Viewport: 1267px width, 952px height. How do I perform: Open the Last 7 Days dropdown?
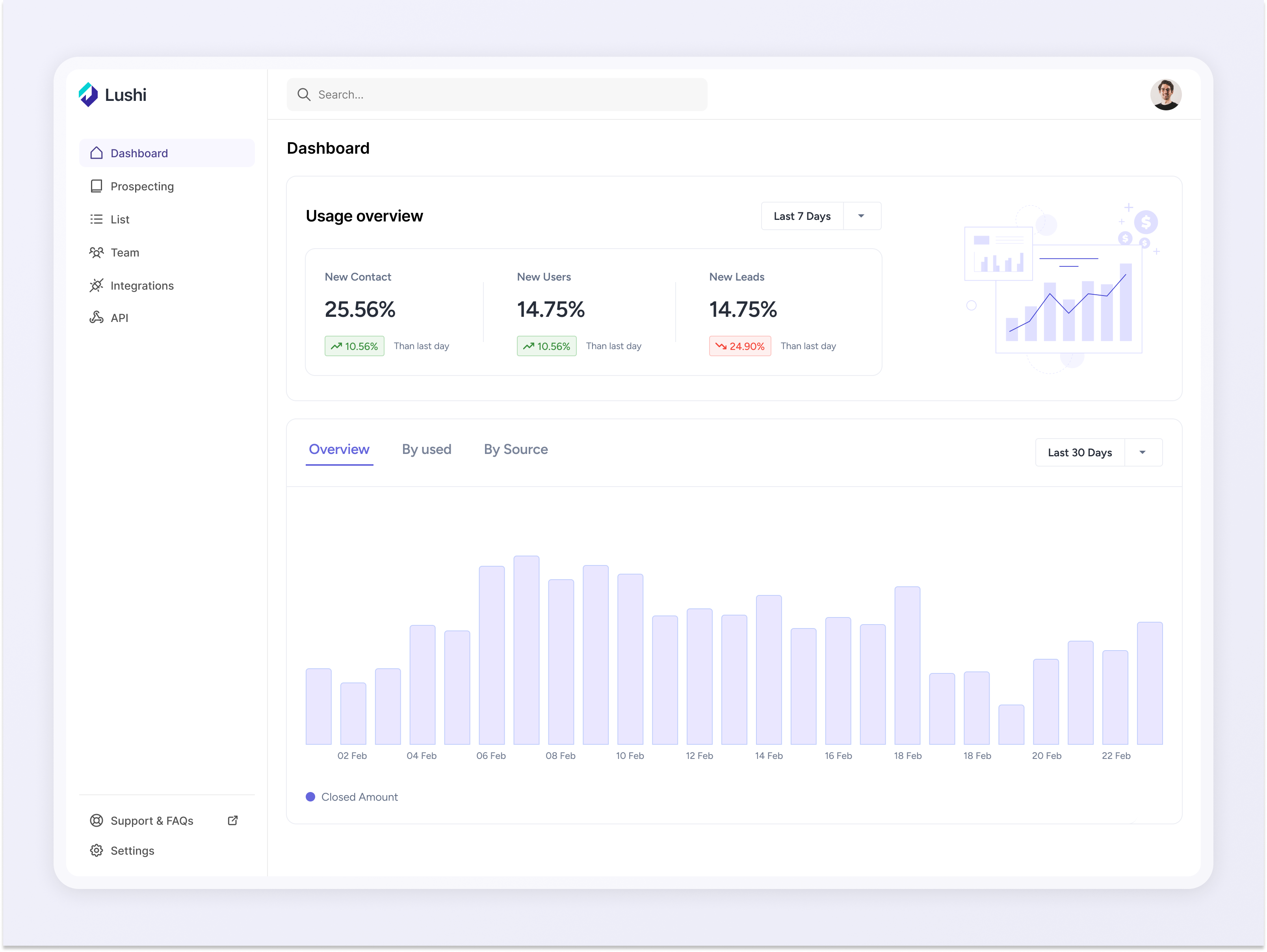click(x=802, y=216)
